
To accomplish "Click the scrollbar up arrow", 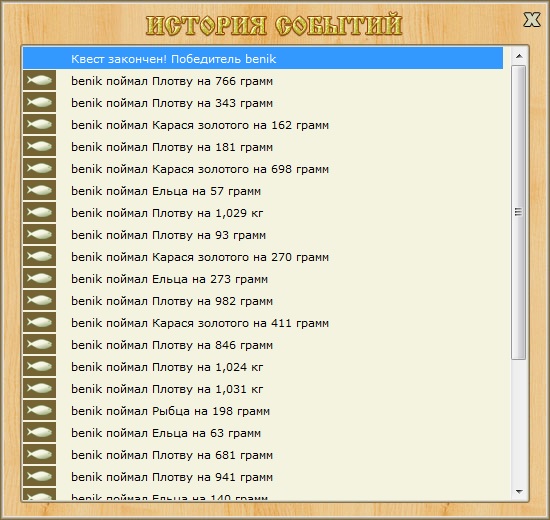I will point(519,56).
